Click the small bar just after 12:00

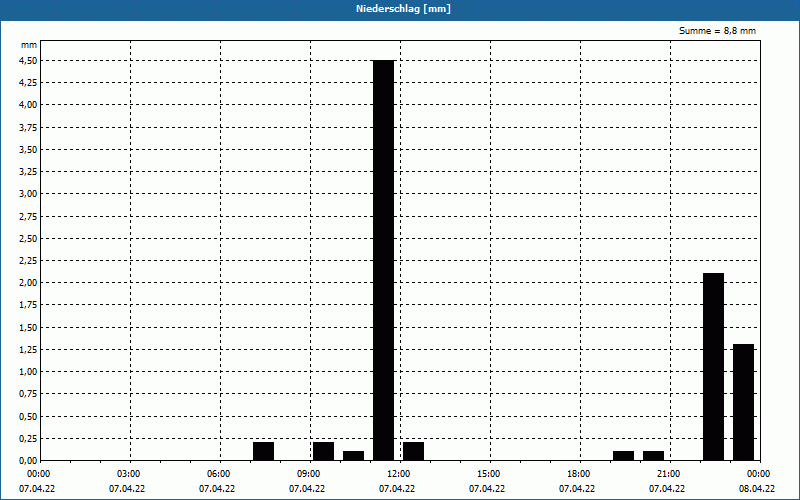413,451
